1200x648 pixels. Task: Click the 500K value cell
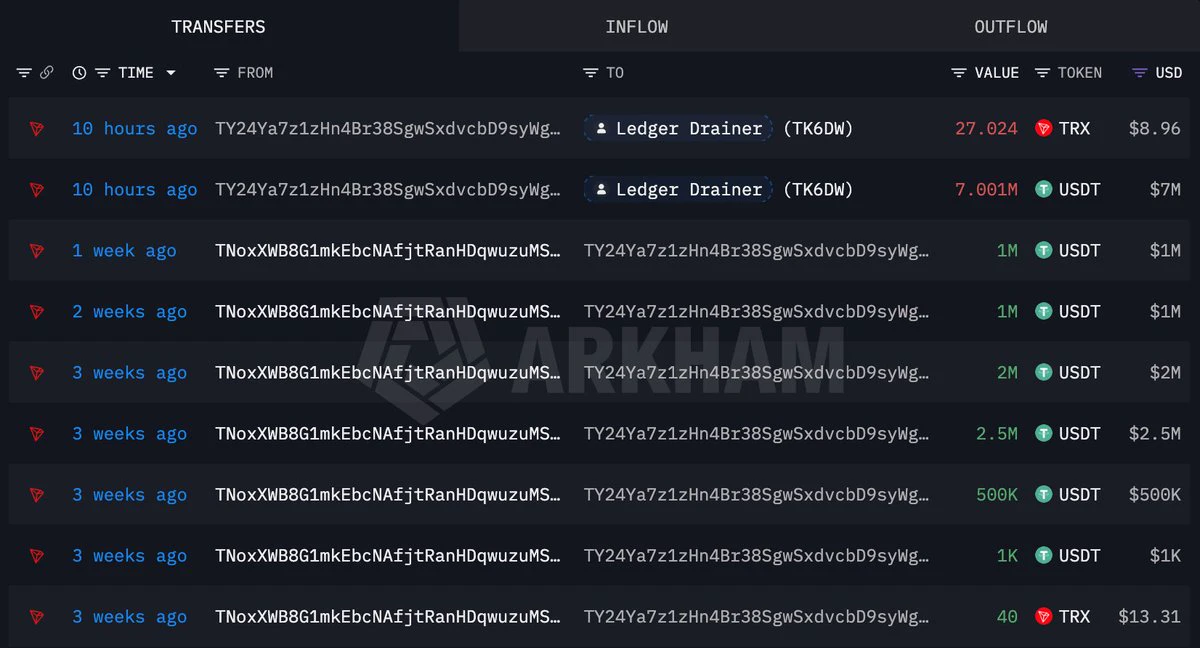997,495
